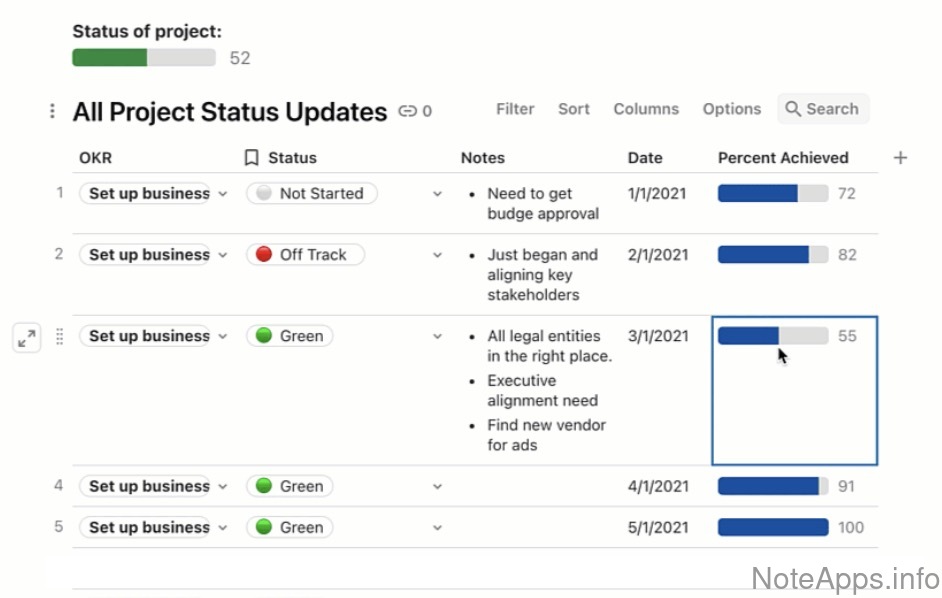This screenshot has height=598, width=942.
Task: Click the add column plus icon
Action: (x=900, y=158)
